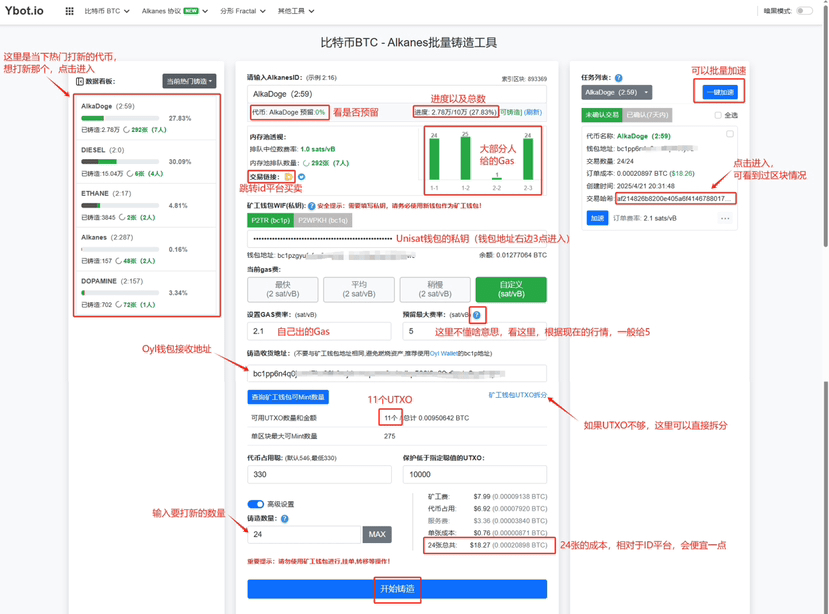Image resolution: width=829 pixels, height=614 pixels.
Task: Open the 比特币 BTC dropdown menu
Action: [x=107, y=11]
